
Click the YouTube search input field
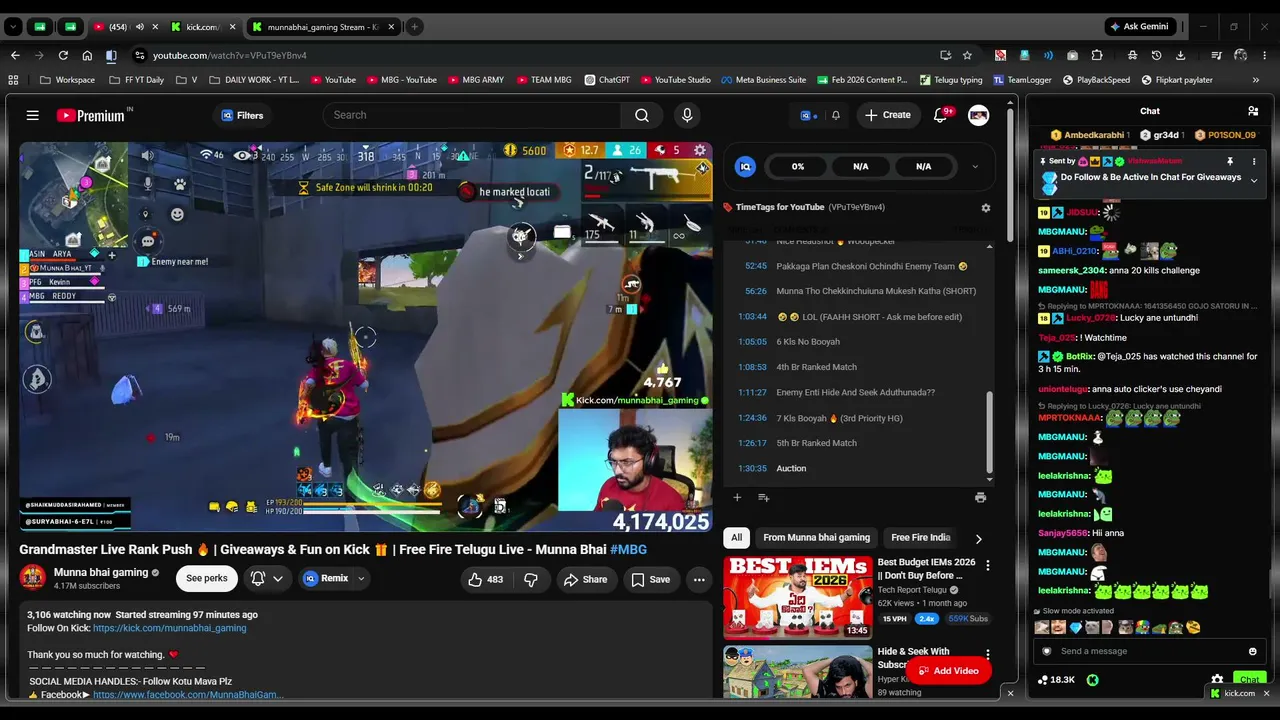click(x=472, y=115)
